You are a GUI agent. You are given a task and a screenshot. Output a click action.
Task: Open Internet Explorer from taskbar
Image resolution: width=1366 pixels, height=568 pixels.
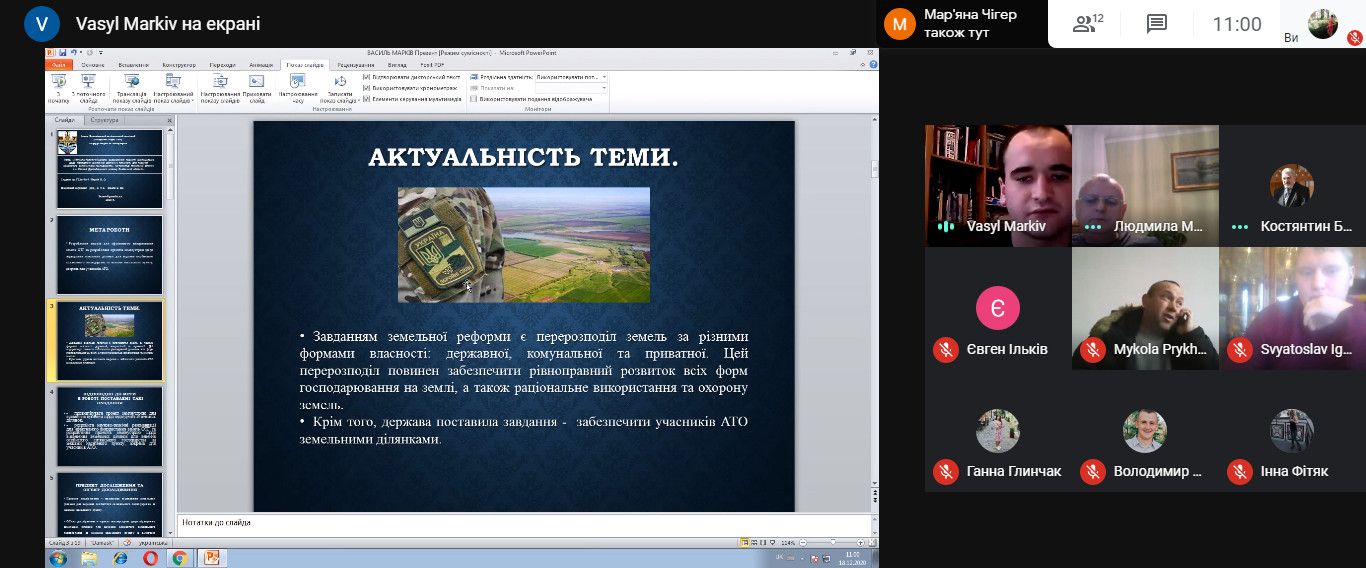(120, 558)
